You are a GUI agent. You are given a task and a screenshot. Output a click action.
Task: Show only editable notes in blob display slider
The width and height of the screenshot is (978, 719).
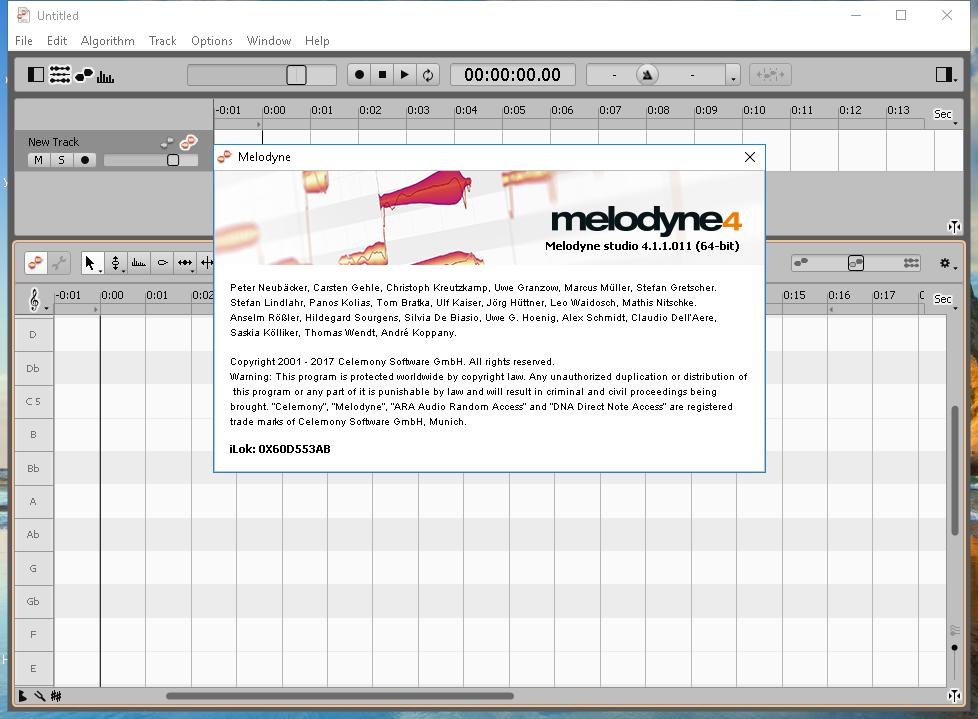coord(801,263)
